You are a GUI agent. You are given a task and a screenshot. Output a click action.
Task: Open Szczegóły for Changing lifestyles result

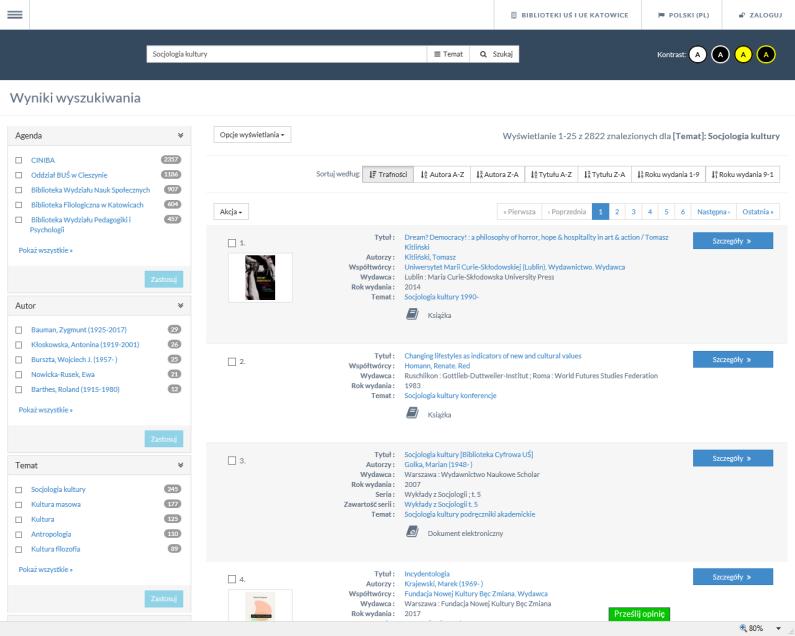(x=733, y=360)
